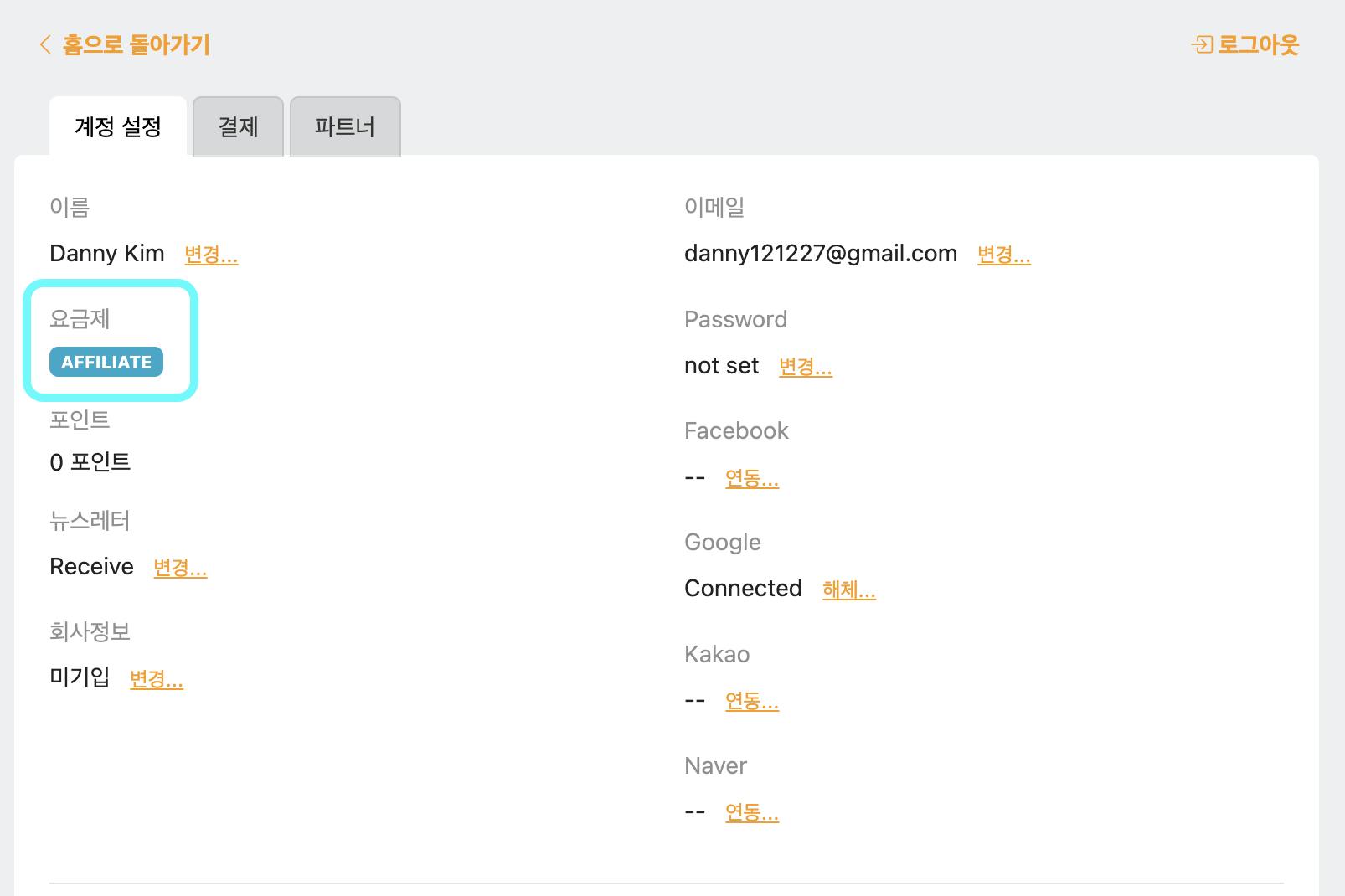This screenshot has width=1345, height=896.
Task: Connect the Facebook account
Action: 751,478
